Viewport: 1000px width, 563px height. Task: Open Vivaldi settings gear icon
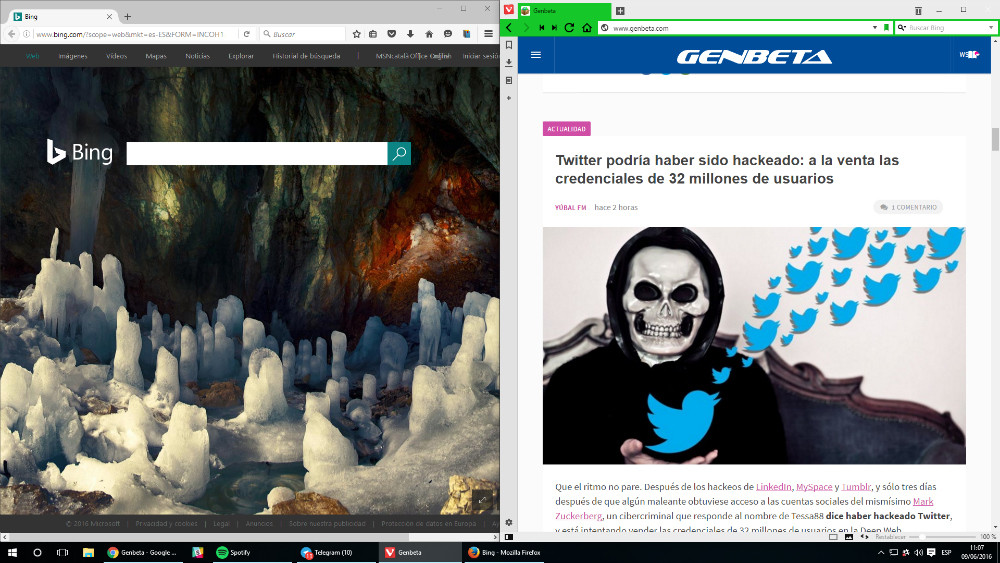[x=508, y=523]
